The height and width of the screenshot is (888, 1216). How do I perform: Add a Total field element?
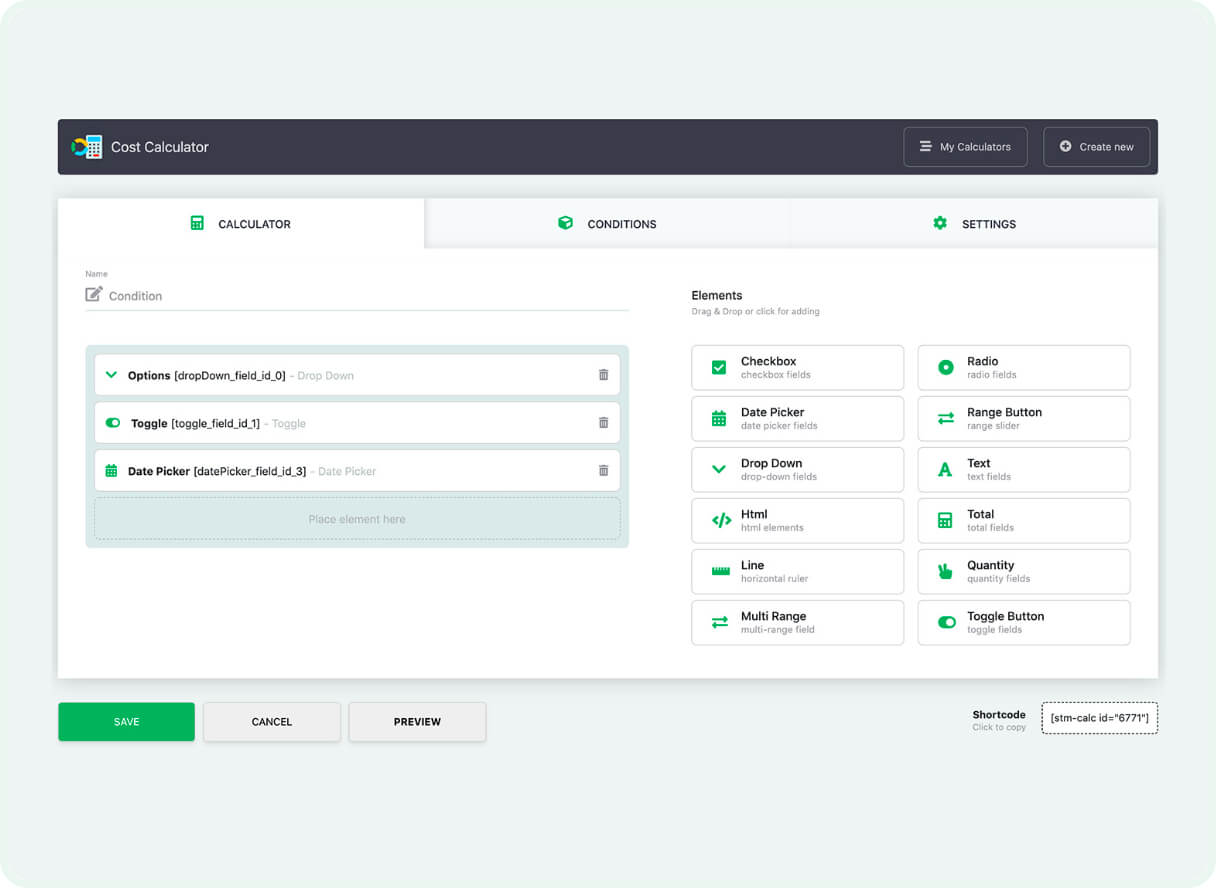point(1023,520)
